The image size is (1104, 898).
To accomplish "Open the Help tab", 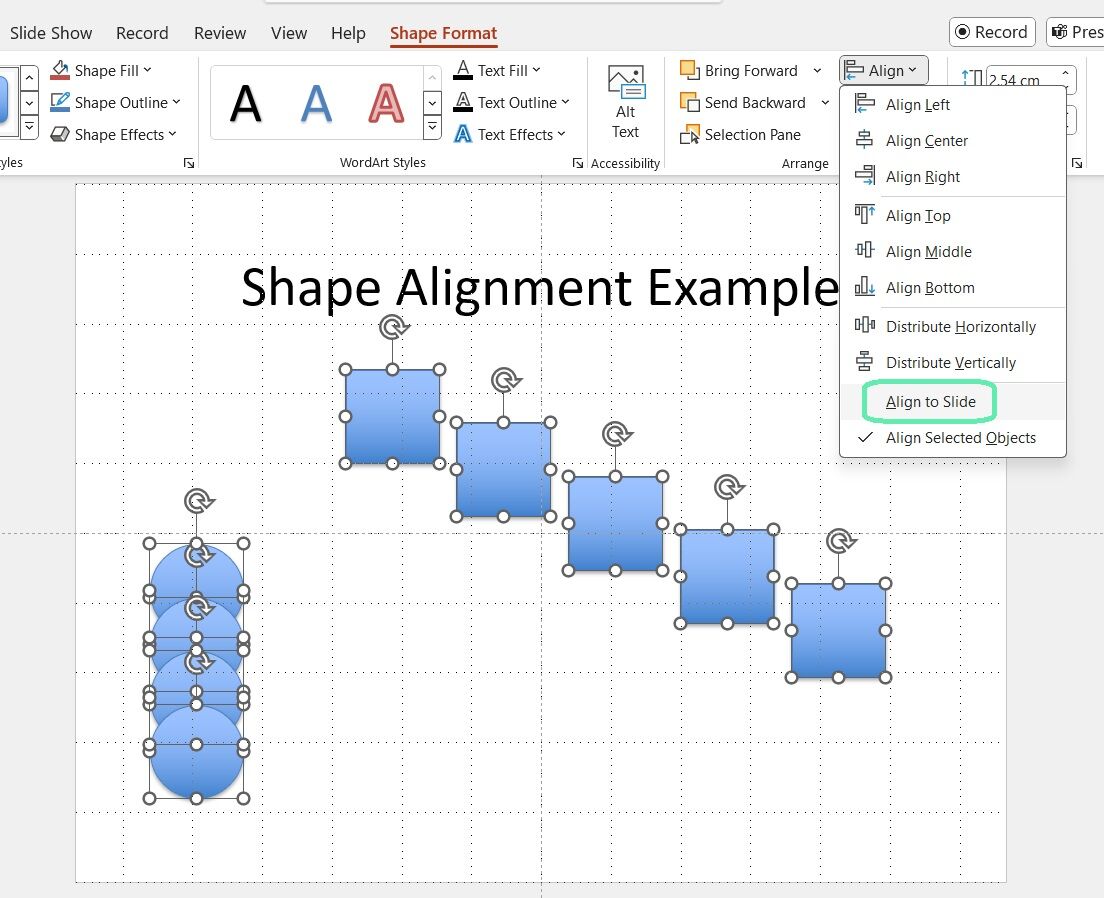I will tap(348, 33).
